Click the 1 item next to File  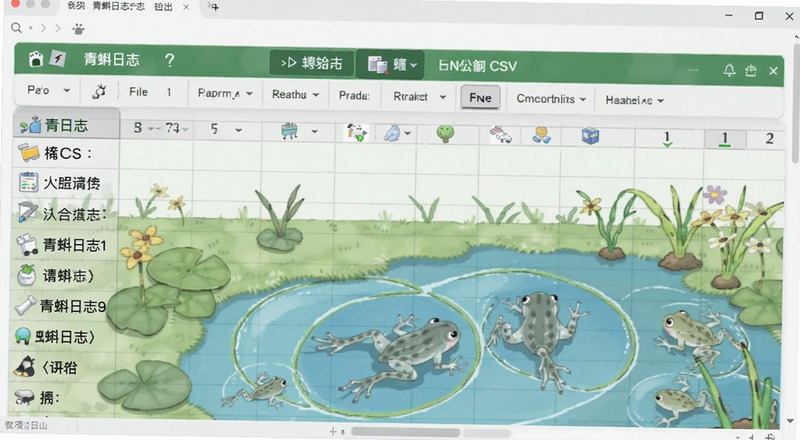pos(169,92)
